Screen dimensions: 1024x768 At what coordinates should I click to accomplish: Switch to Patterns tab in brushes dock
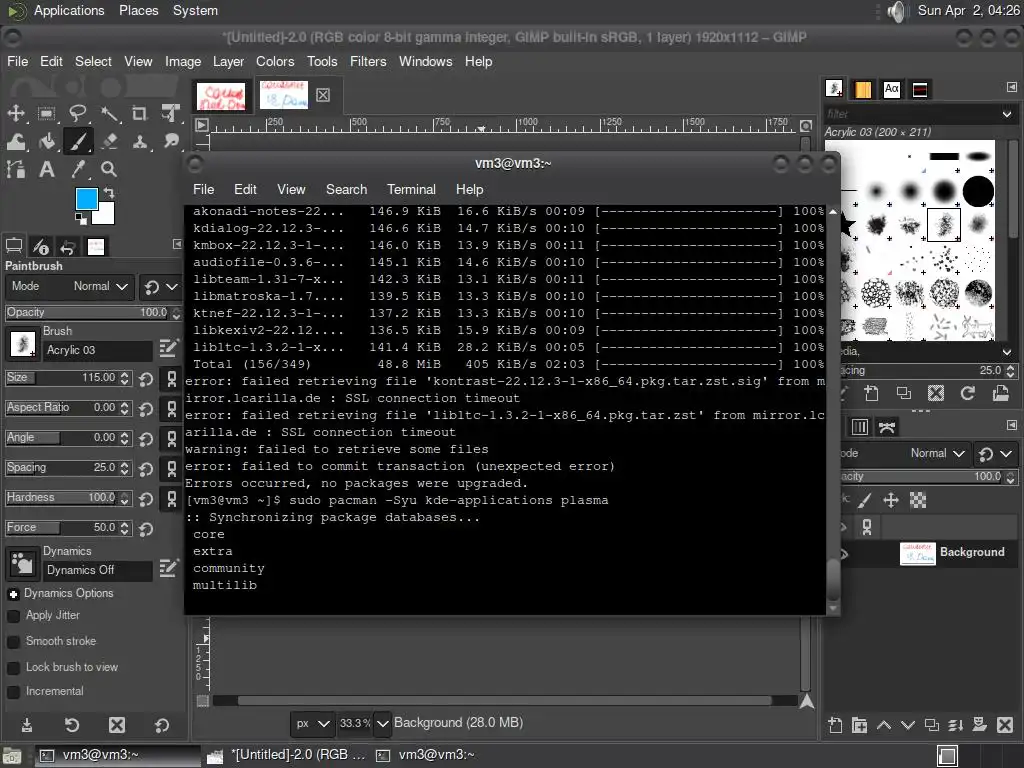point(863,89)
